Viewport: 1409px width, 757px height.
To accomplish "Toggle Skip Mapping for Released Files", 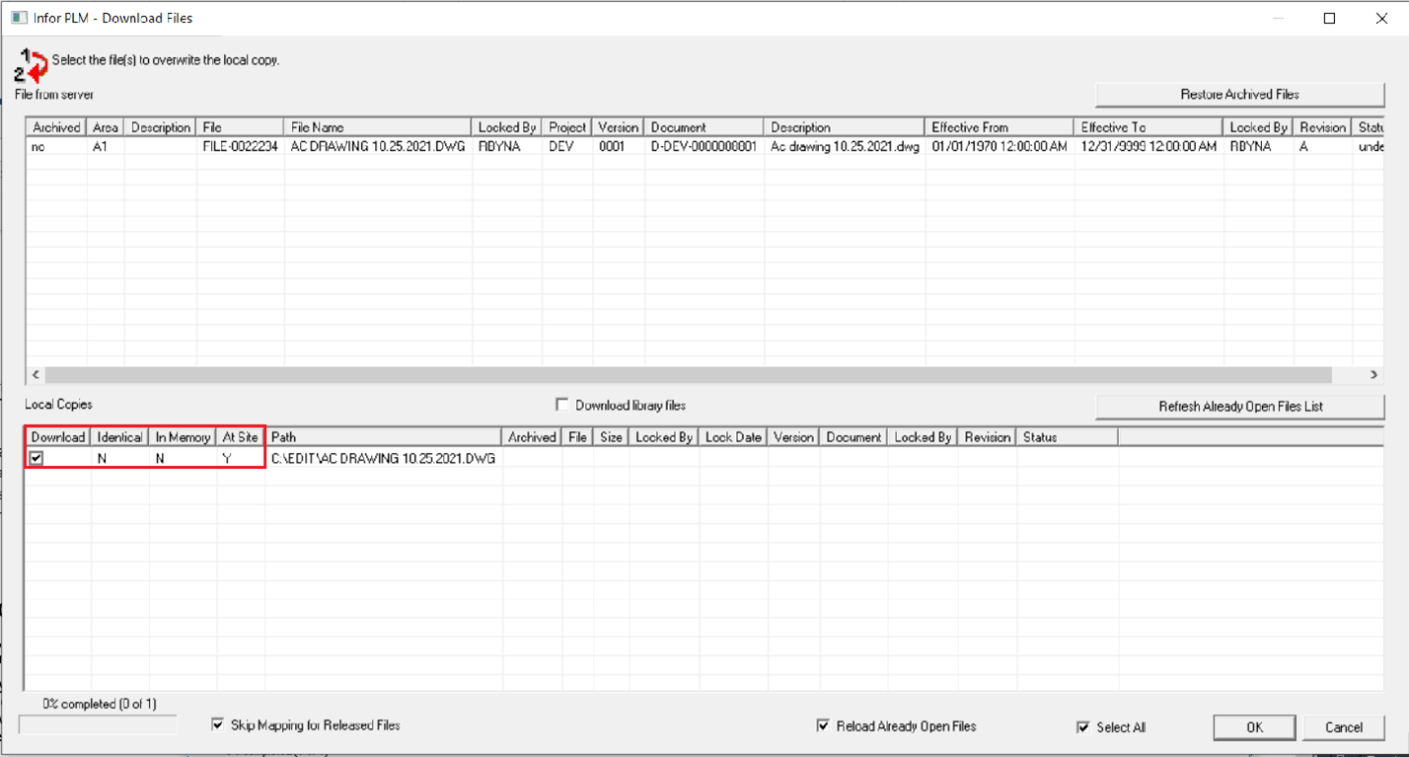I will pos(218,725).
